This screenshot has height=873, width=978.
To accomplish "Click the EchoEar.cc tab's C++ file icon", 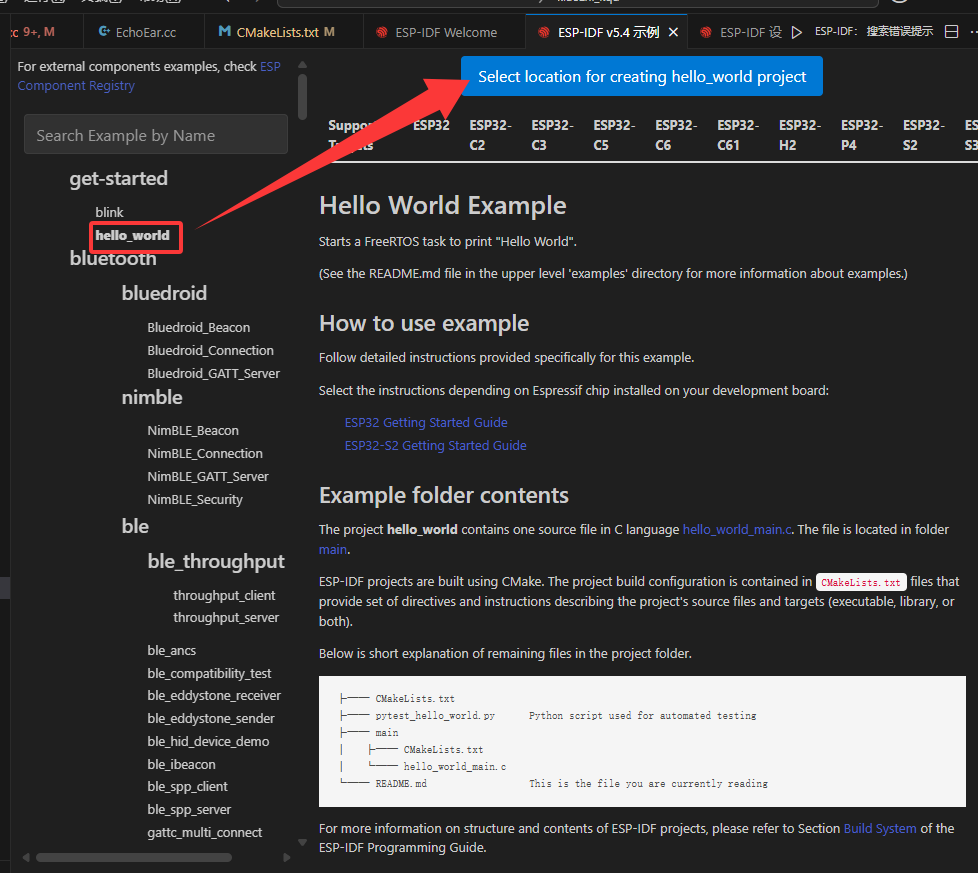I will [104, 32].
